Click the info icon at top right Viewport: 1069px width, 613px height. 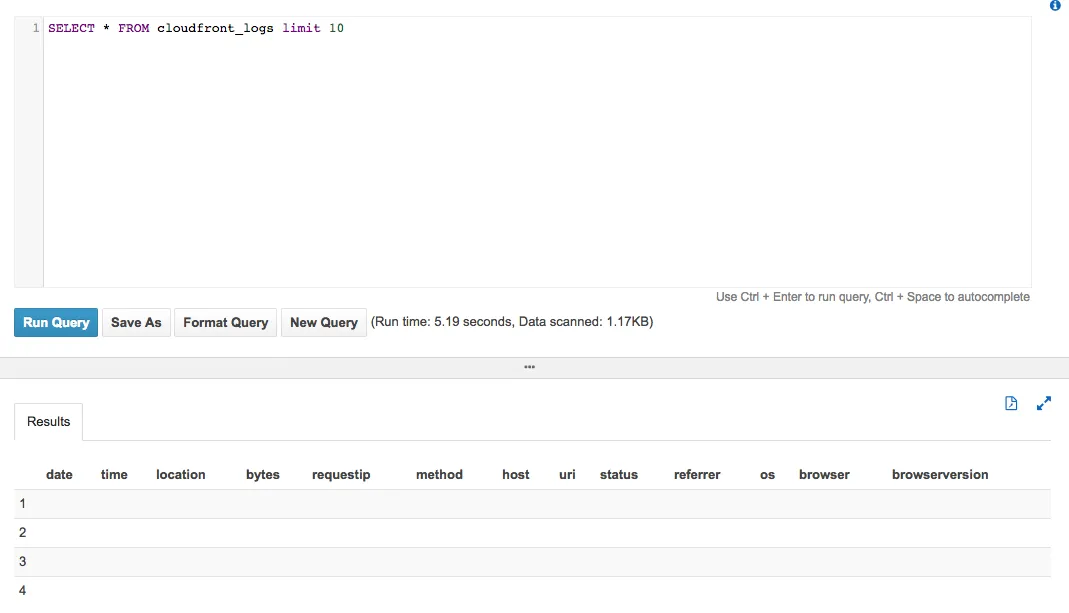point(1055,5)
